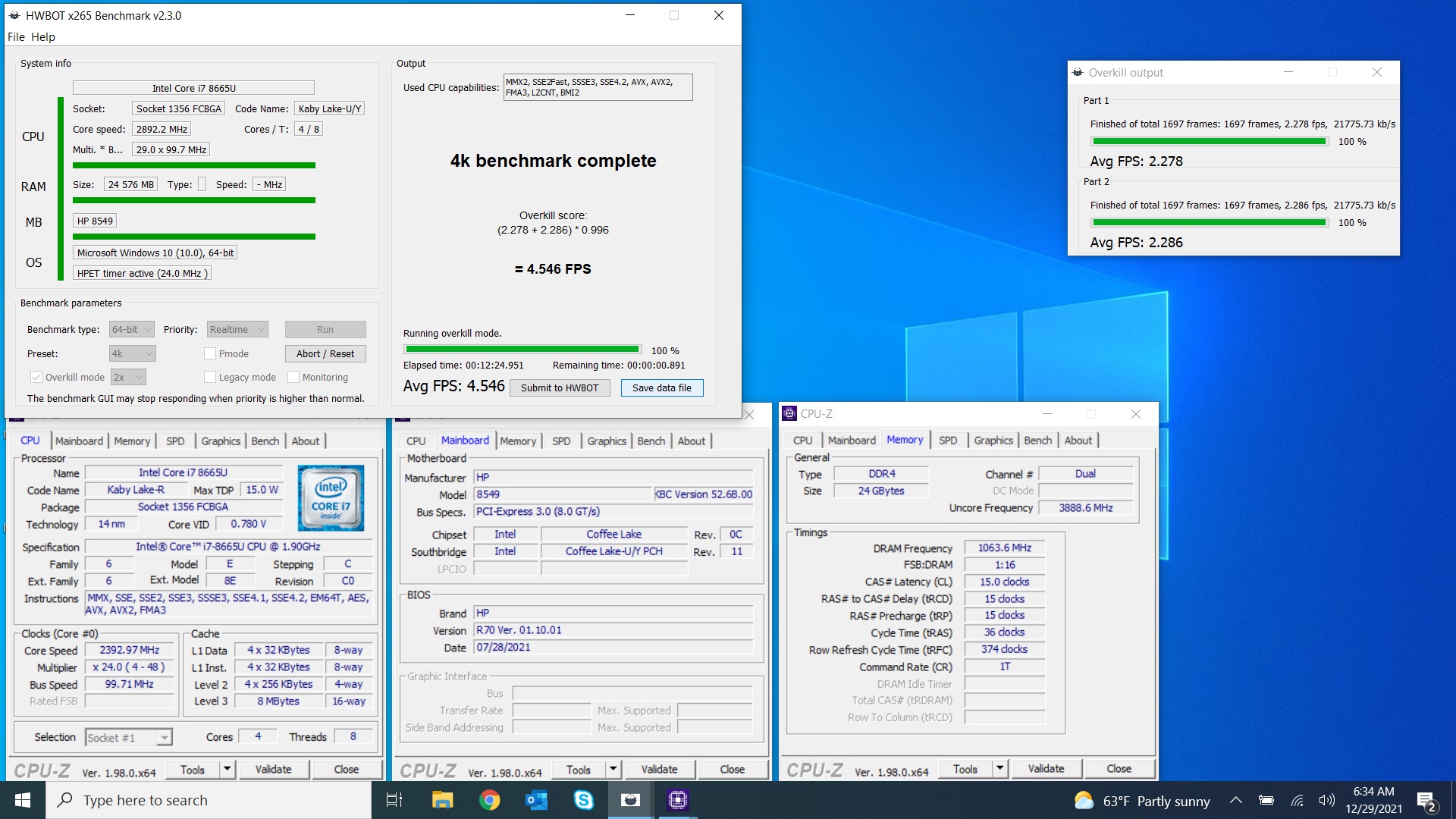Open Tools dropdown arrow in middle CPU-Z window
Screen dimensions: 1456x819
[x=613, y=770]
